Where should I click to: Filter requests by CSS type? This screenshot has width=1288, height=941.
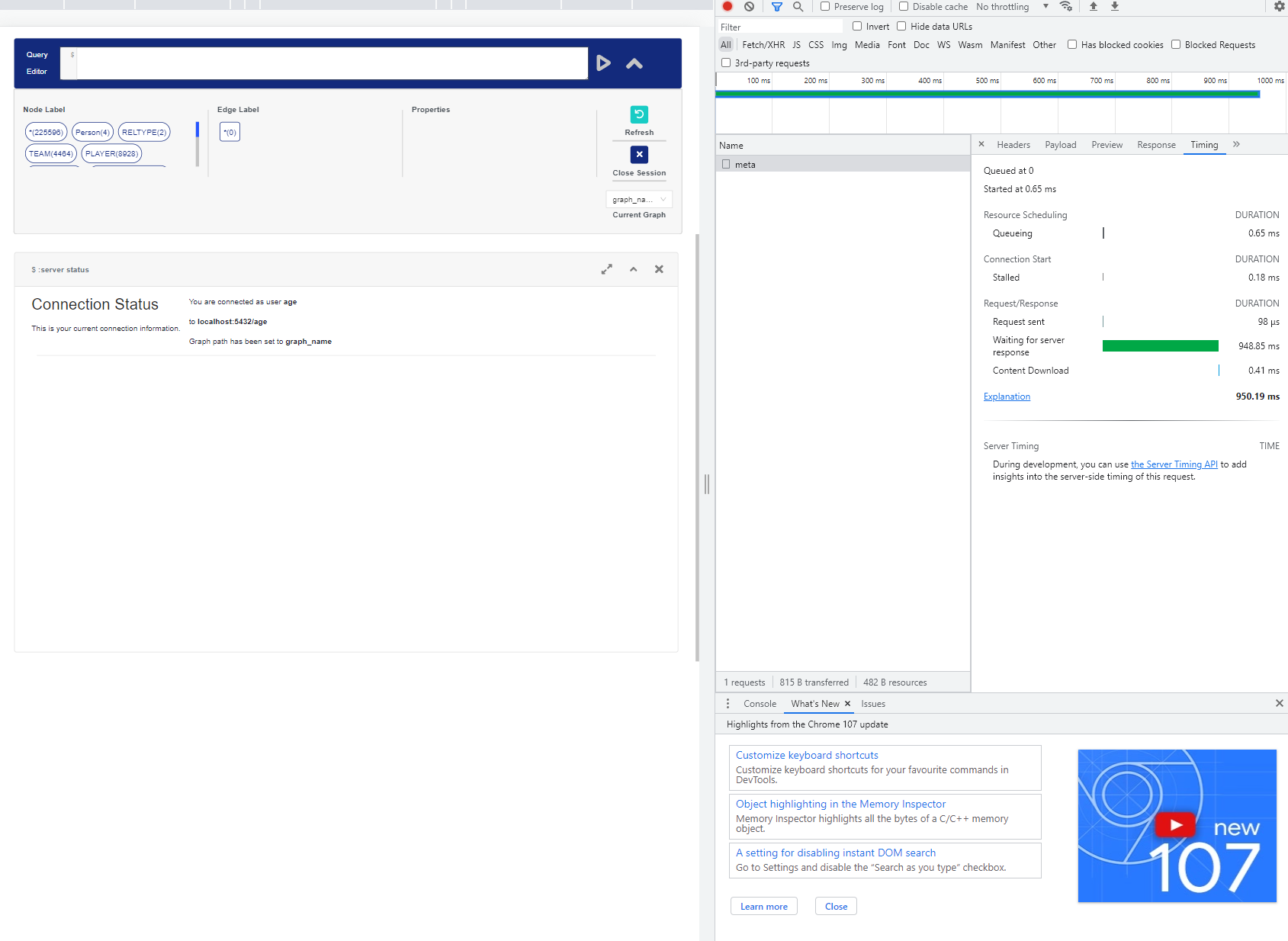(x=816, y=45)
